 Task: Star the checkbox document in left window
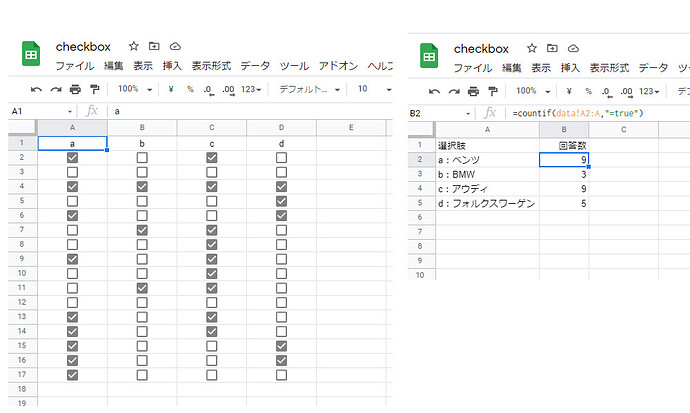[134, 46]
